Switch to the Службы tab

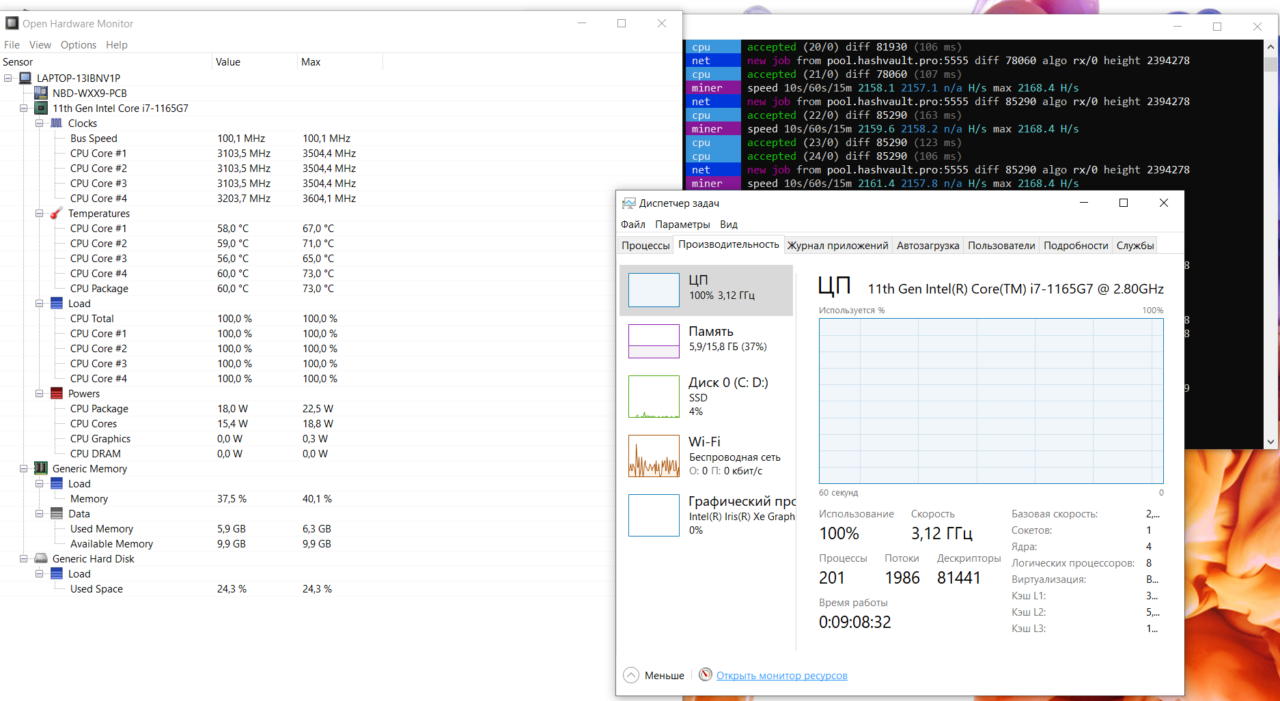1135,245
